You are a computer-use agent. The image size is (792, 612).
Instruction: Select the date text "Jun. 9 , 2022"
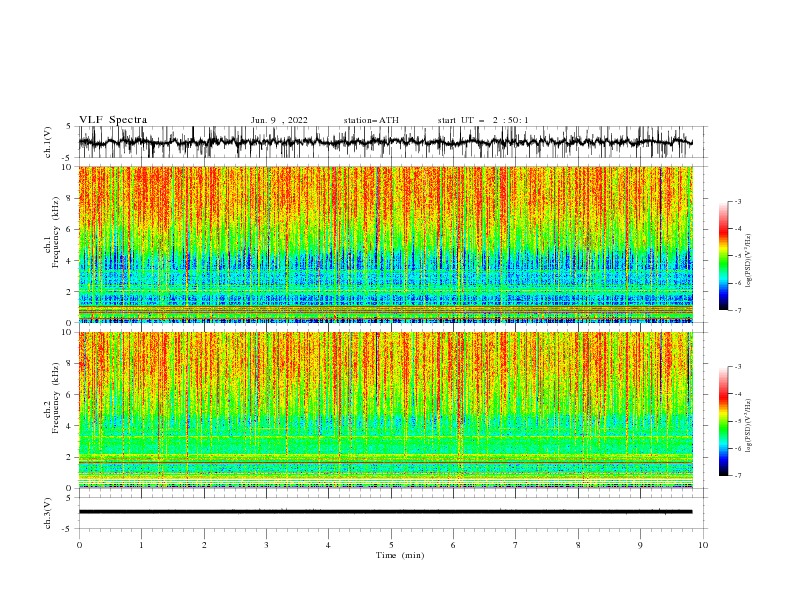point(279,120)
